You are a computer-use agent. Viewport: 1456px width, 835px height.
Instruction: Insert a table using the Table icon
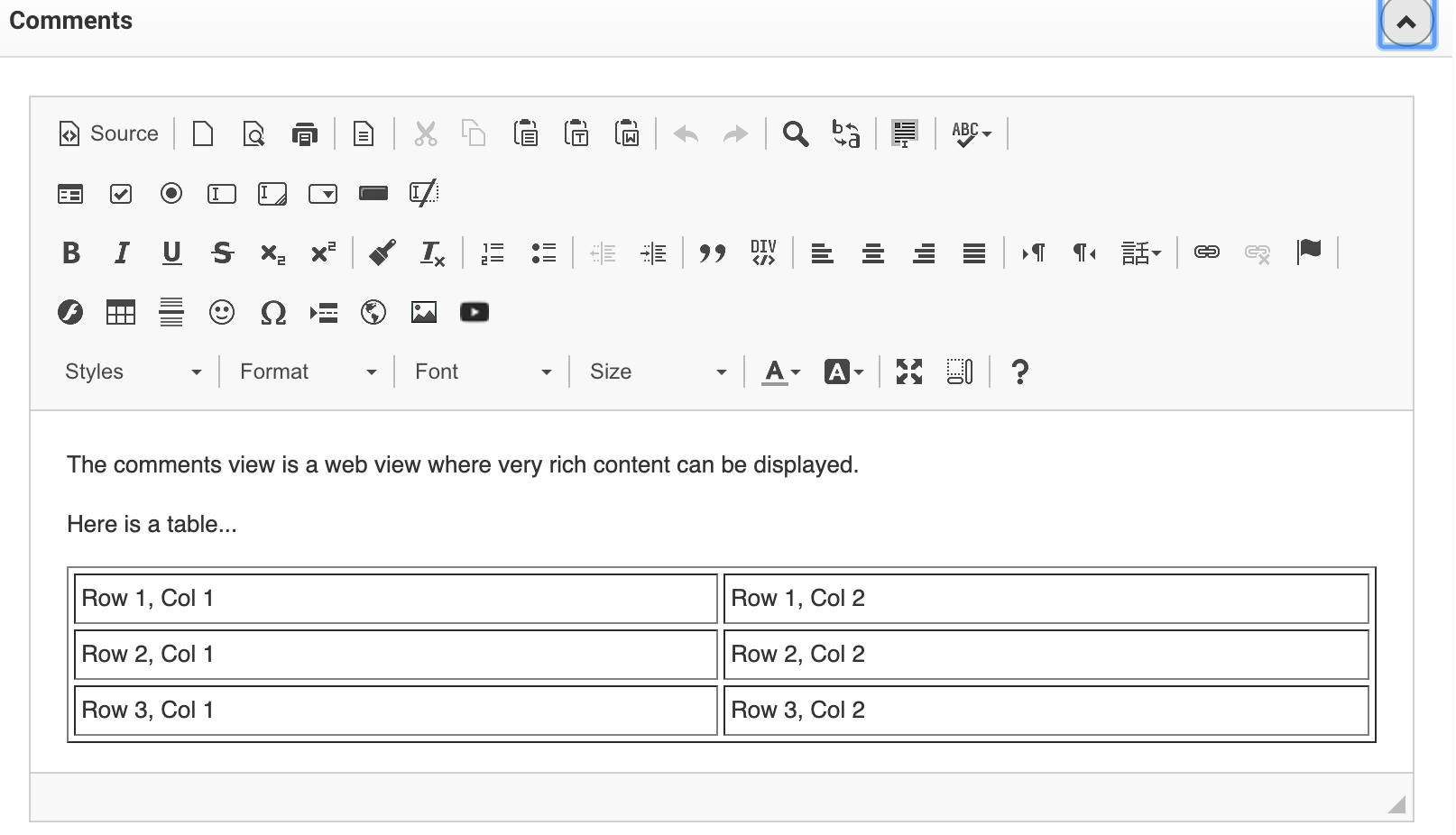pos(121,312)
